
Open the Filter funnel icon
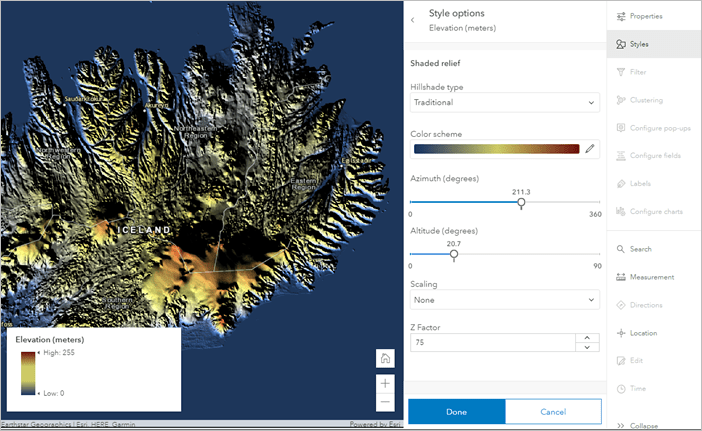(x=621, y=72)
